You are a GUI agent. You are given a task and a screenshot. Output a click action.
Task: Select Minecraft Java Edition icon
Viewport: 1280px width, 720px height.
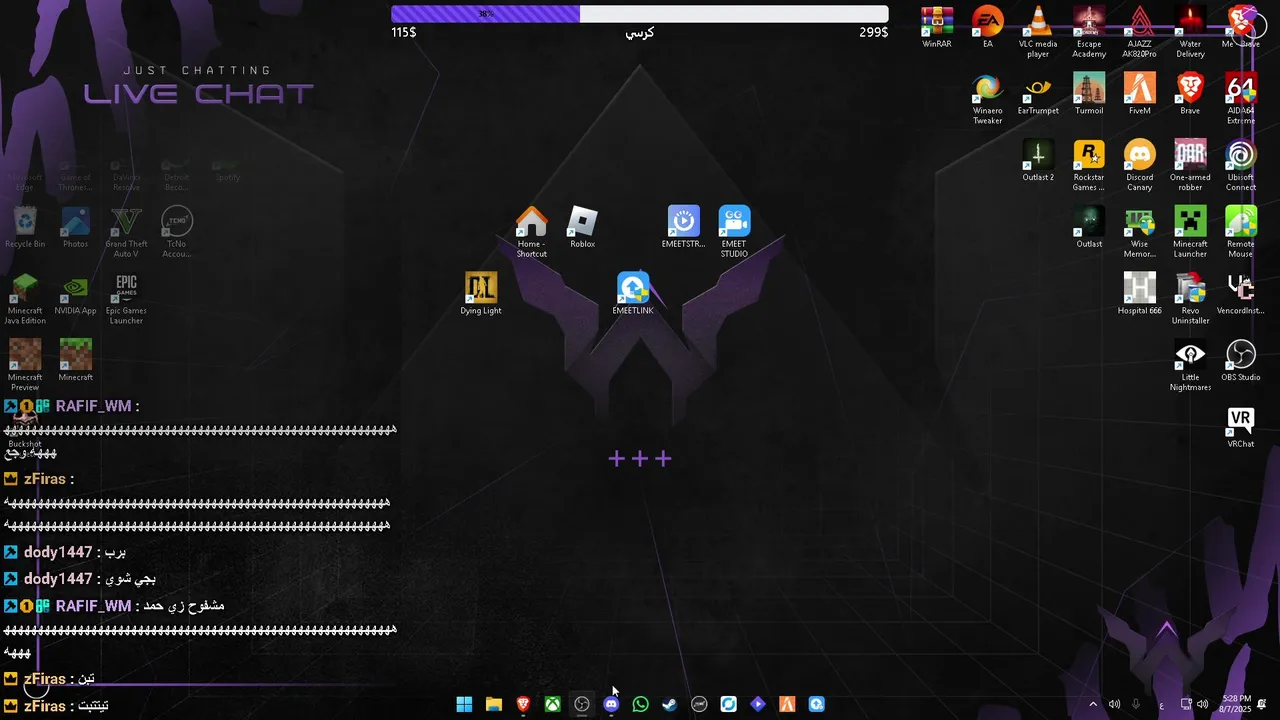25,299
